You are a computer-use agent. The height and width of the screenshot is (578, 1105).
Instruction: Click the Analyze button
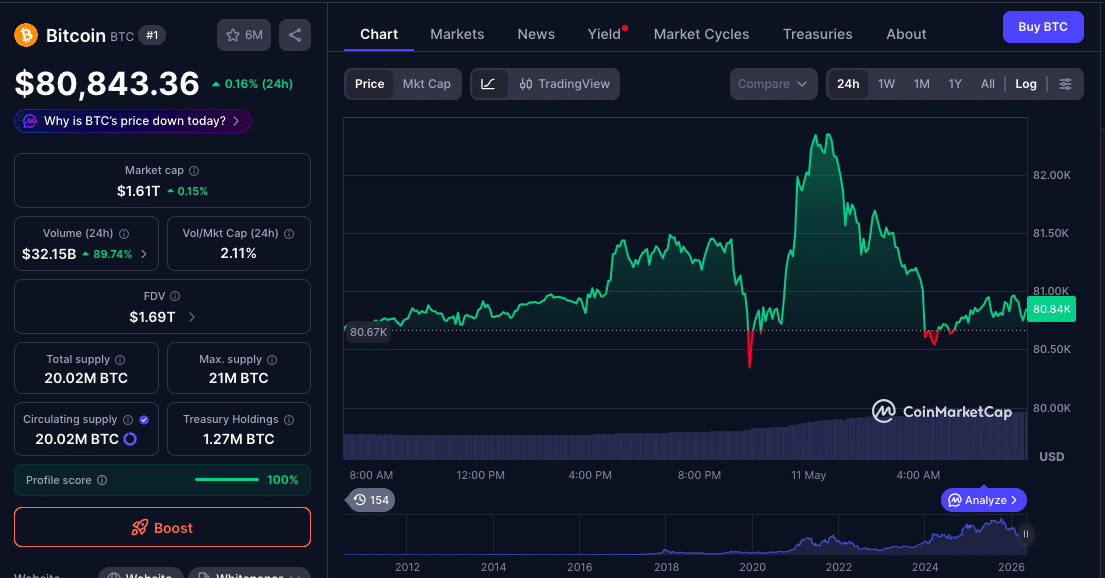click(984, 500)
